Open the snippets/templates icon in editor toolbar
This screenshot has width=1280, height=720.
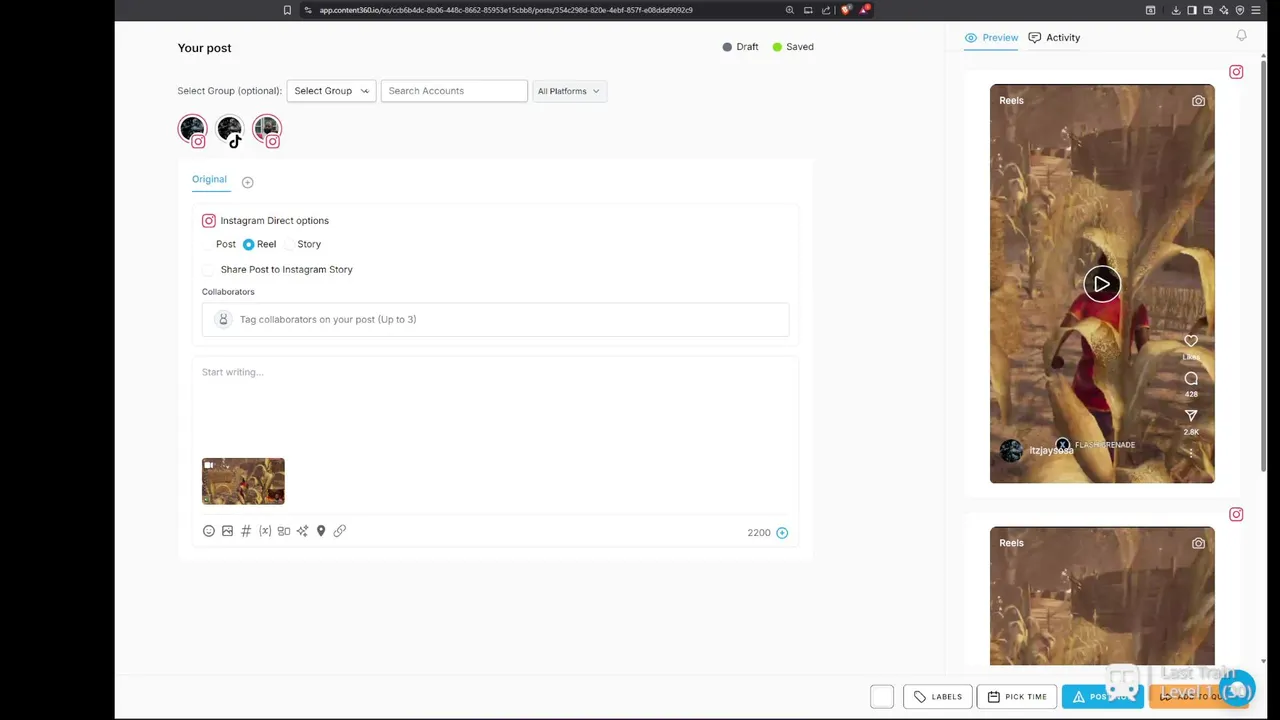[284, 531]
